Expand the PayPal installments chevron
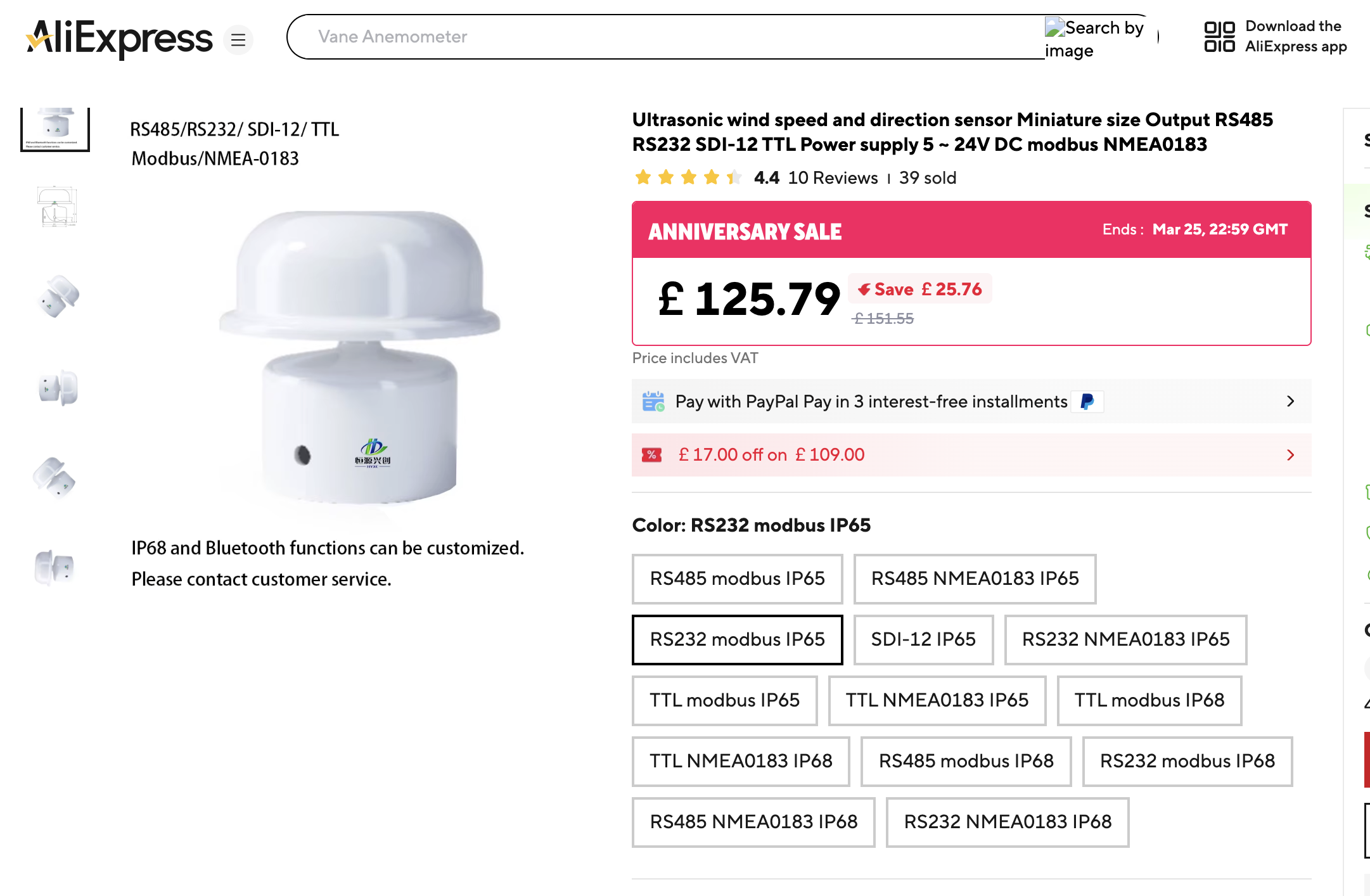The width and height of the screenshot is (1370, 896). point(1290,402)
